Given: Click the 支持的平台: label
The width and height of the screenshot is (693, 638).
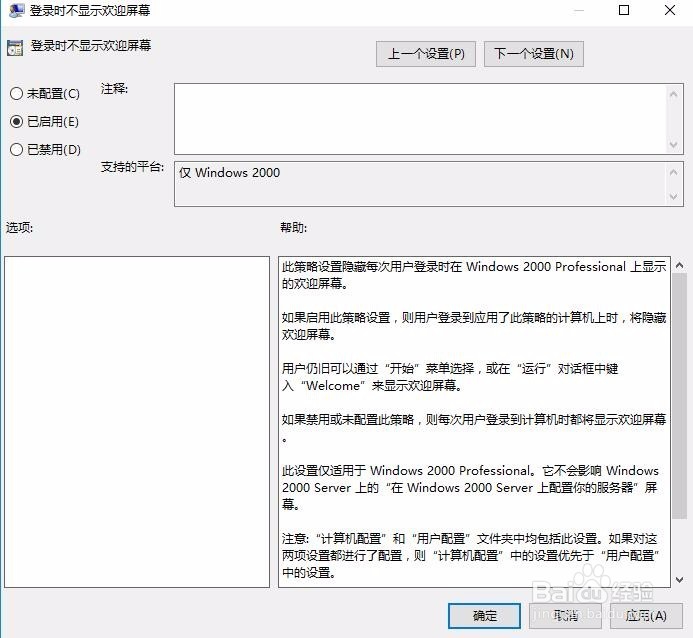Looking at the screenshot, I should click(x=133, y=167).
